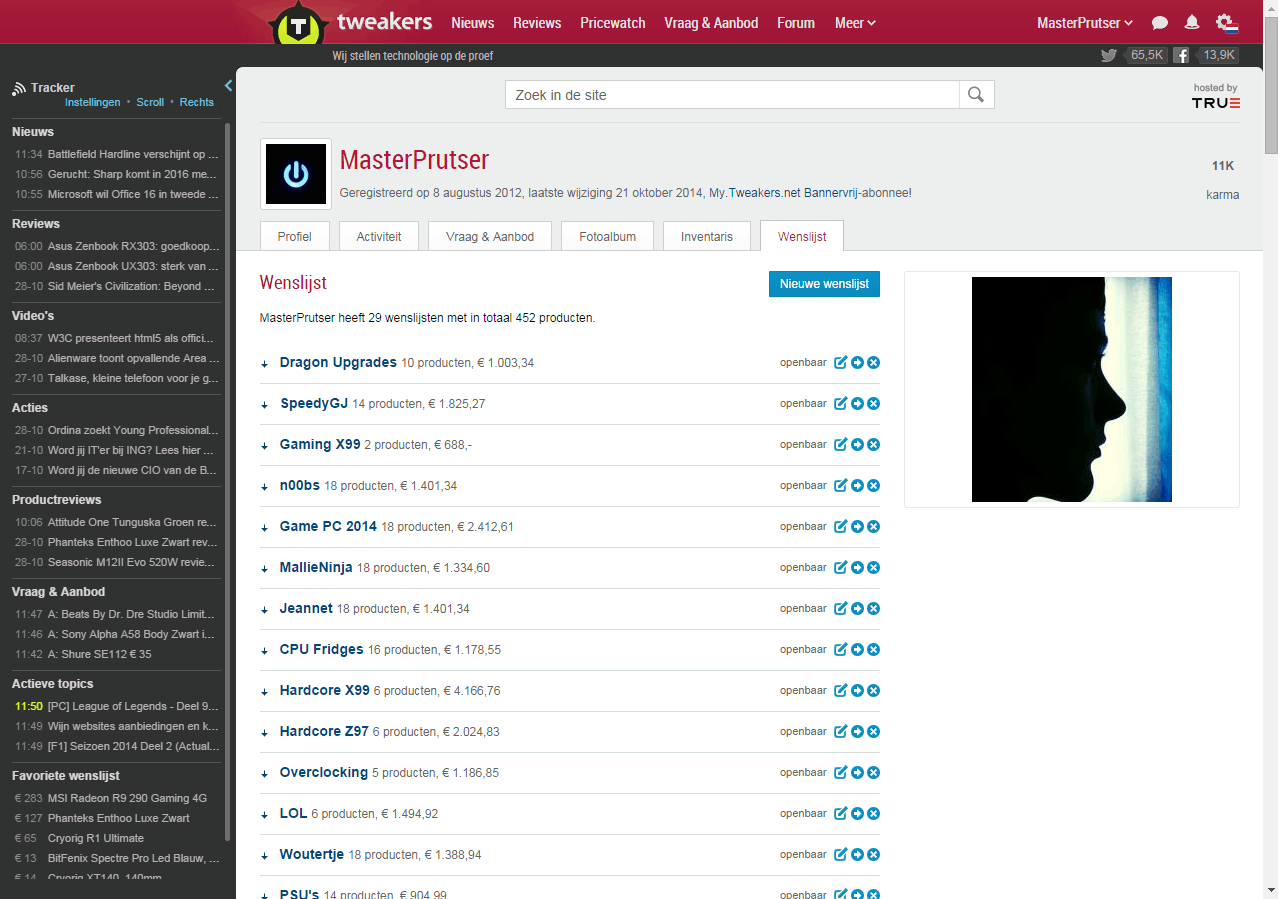Edit the Game PC 2014 wishlist
Image resolution: width=1278 pixels, height=899 pixels.
[x=841, y=526]
